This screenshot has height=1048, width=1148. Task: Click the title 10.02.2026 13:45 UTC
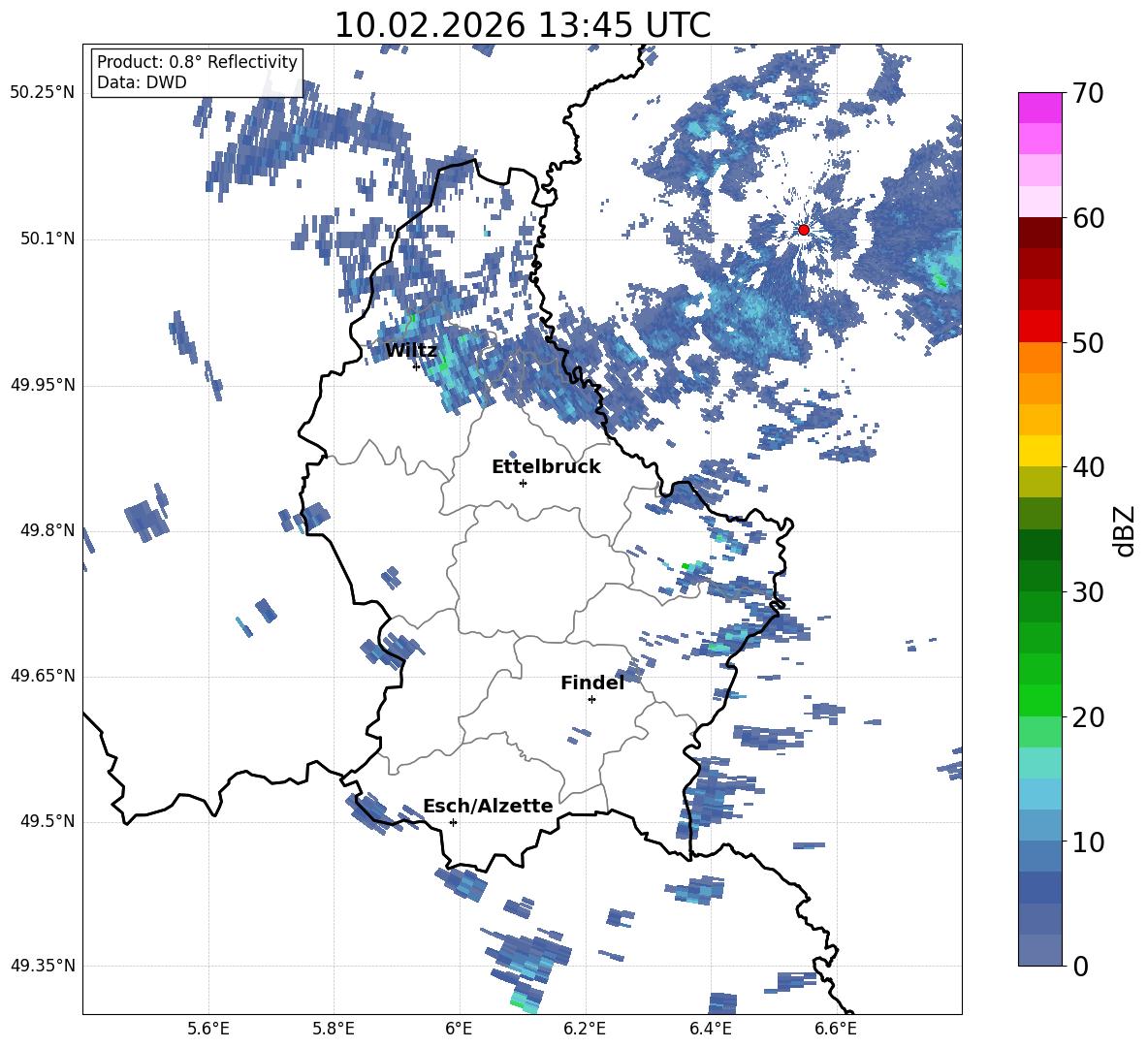tap(522, 25)
